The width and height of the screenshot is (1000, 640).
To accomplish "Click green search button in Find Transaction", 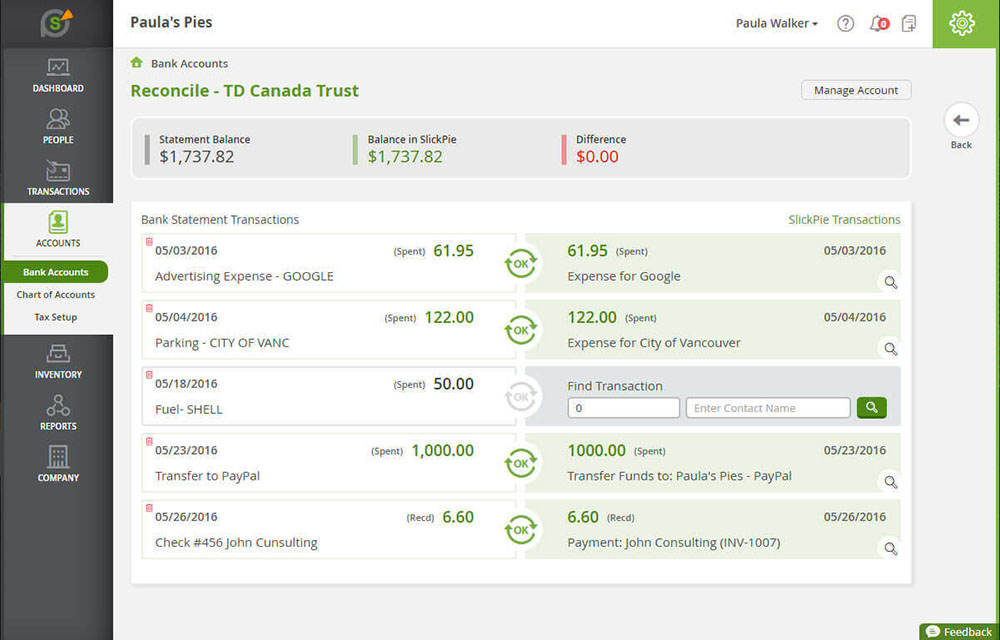I will (872, 408).
